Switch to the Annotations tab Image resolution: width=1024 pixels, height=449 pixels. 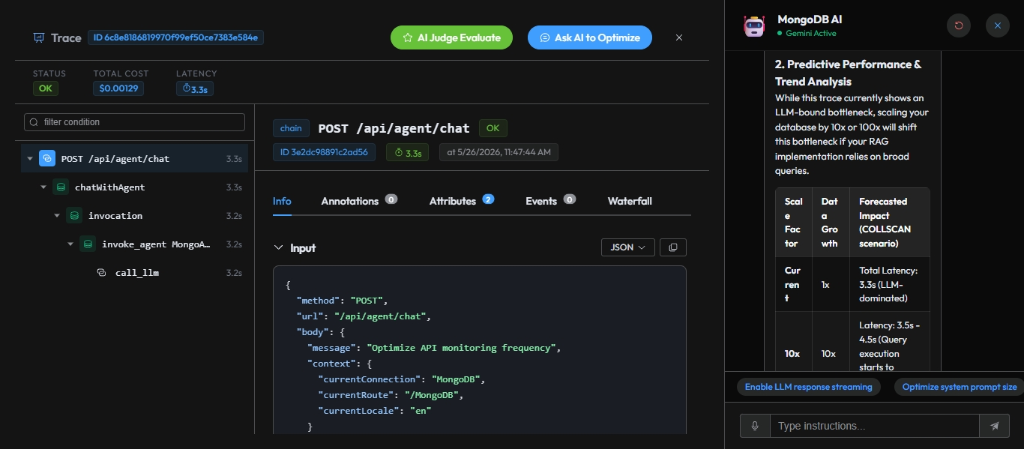359,201
